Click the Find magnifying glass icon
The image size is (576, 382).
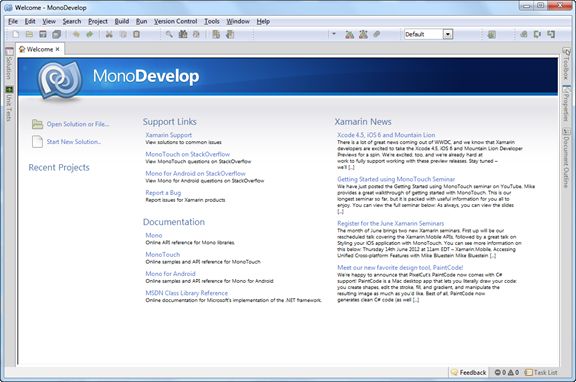click(169, 35)
